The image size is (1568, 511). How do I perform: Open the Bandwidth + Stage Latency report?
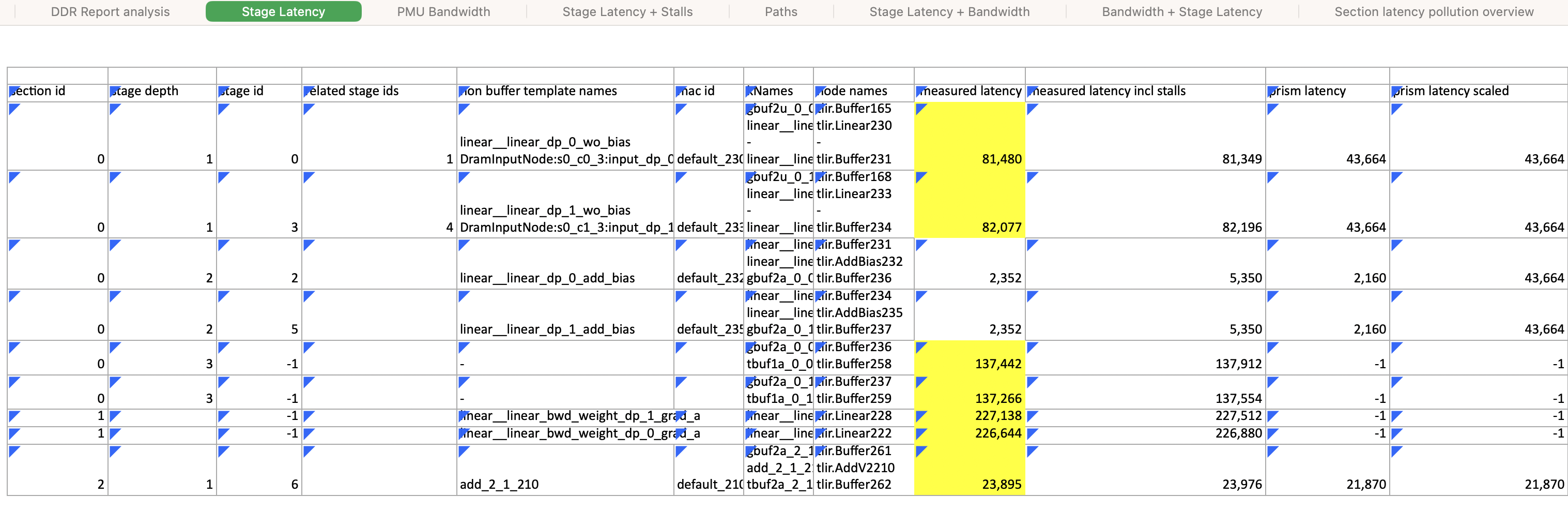click(1181, 11)
